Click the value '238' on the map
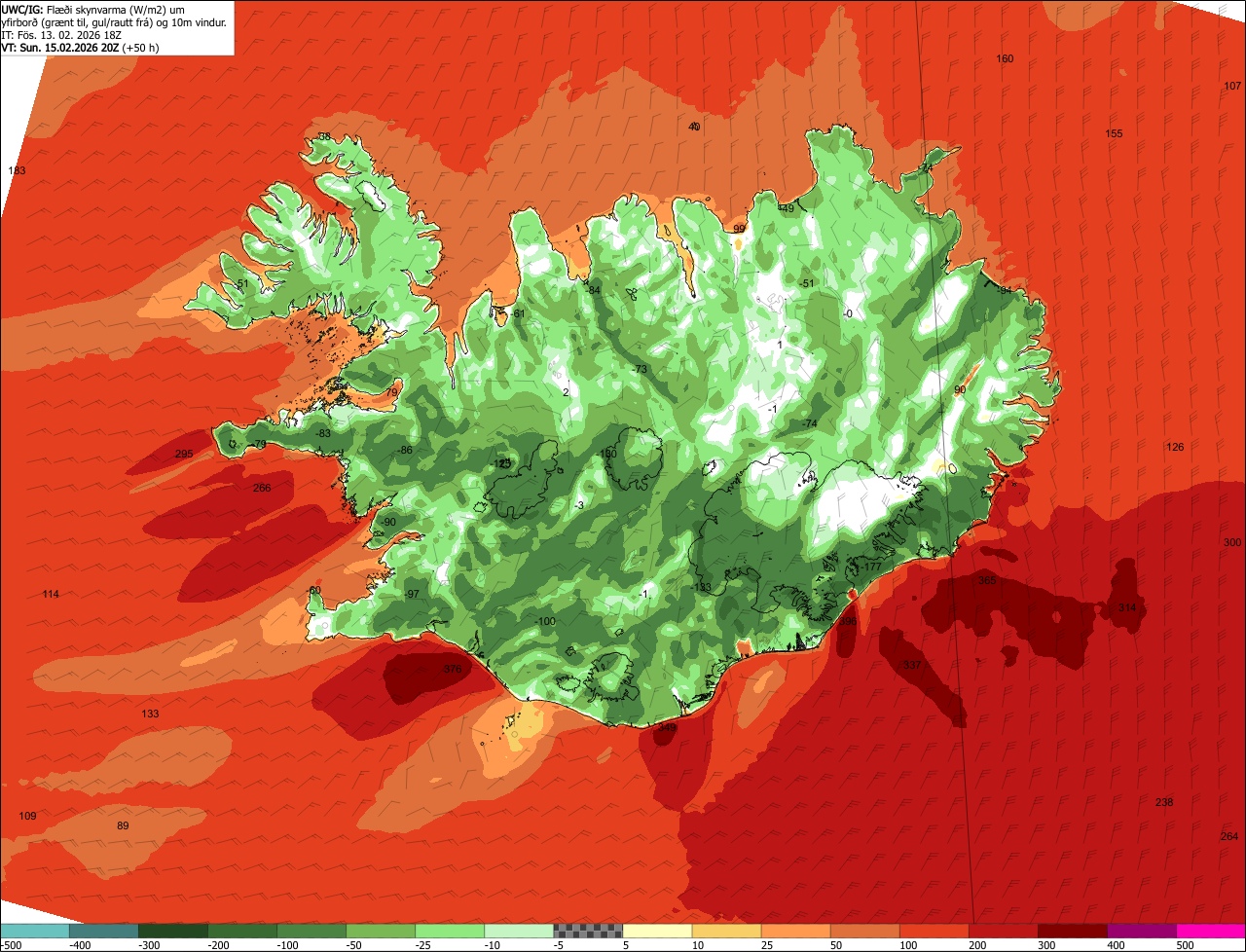The image size is (1246, 952). tap(1164, 802)
